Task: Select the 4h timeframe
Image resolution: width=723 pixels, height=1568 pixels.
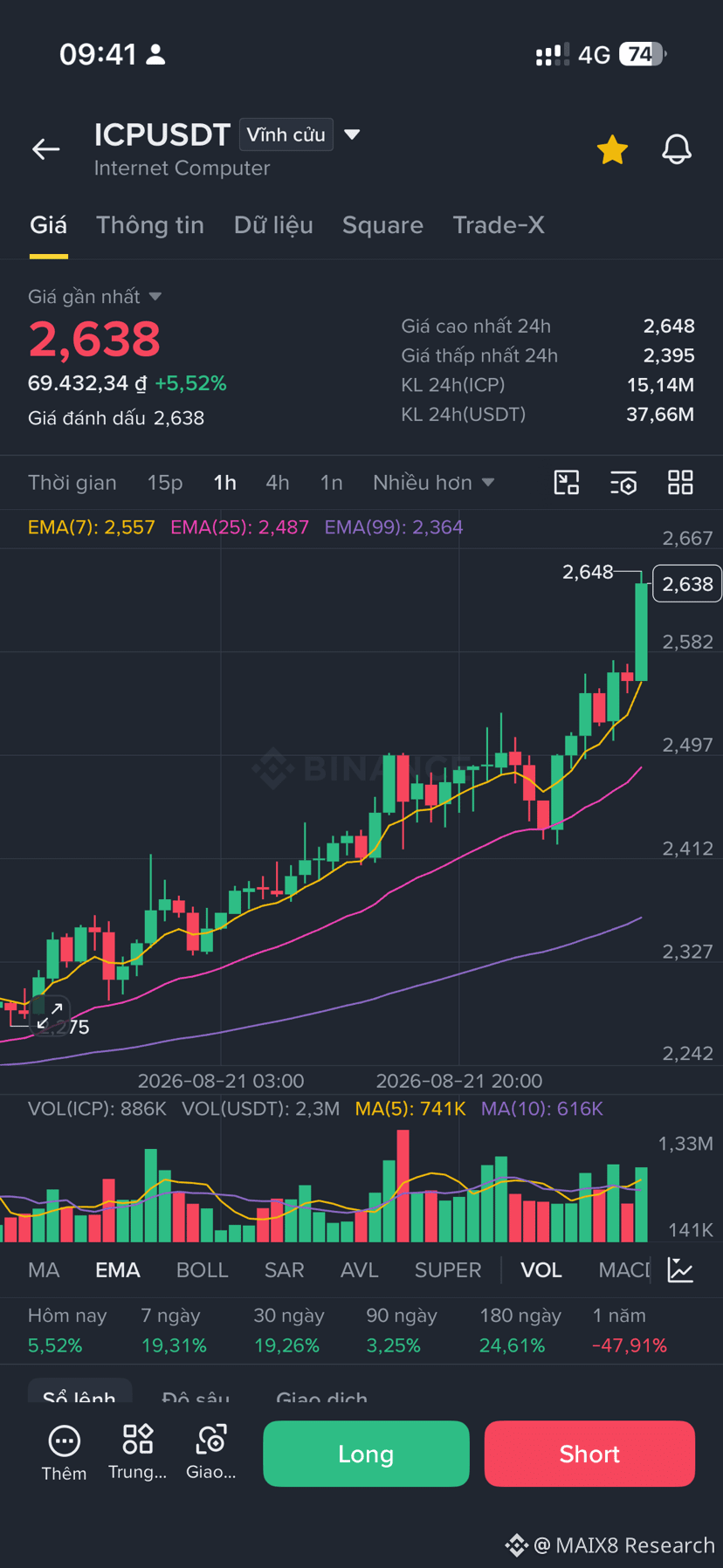Action: [x=278, y=483]
